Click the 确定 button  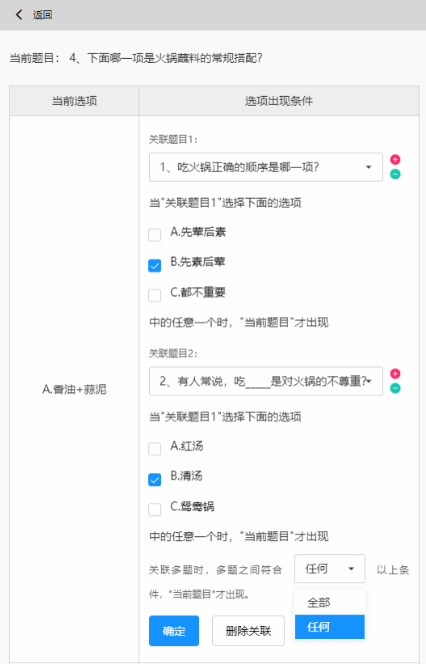[x=174, y=631]
